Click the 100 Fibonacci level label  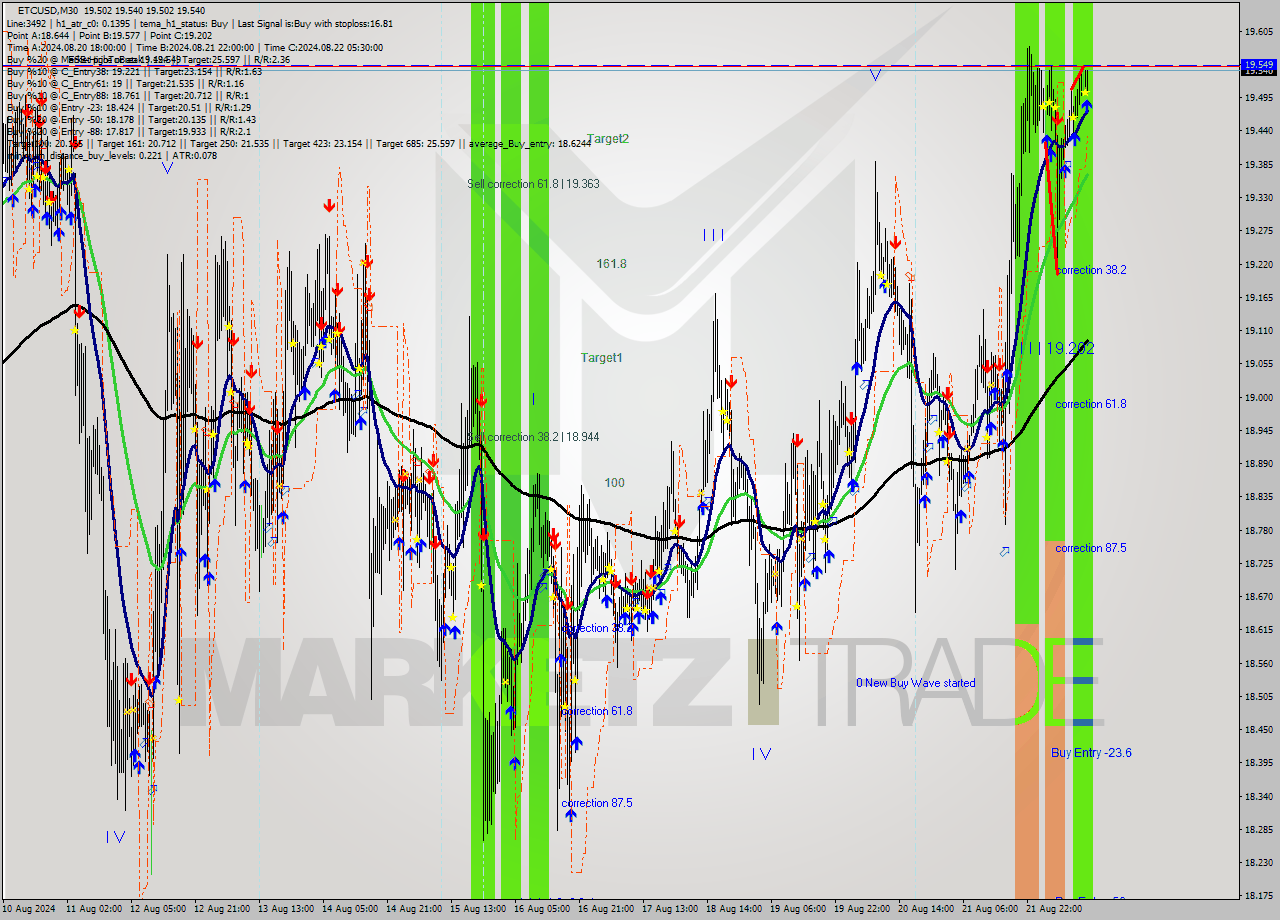[614, 483]
